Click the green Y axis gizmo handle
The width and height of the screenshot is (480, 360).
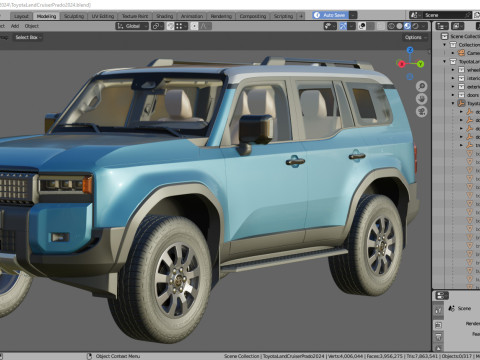[420, 64]
